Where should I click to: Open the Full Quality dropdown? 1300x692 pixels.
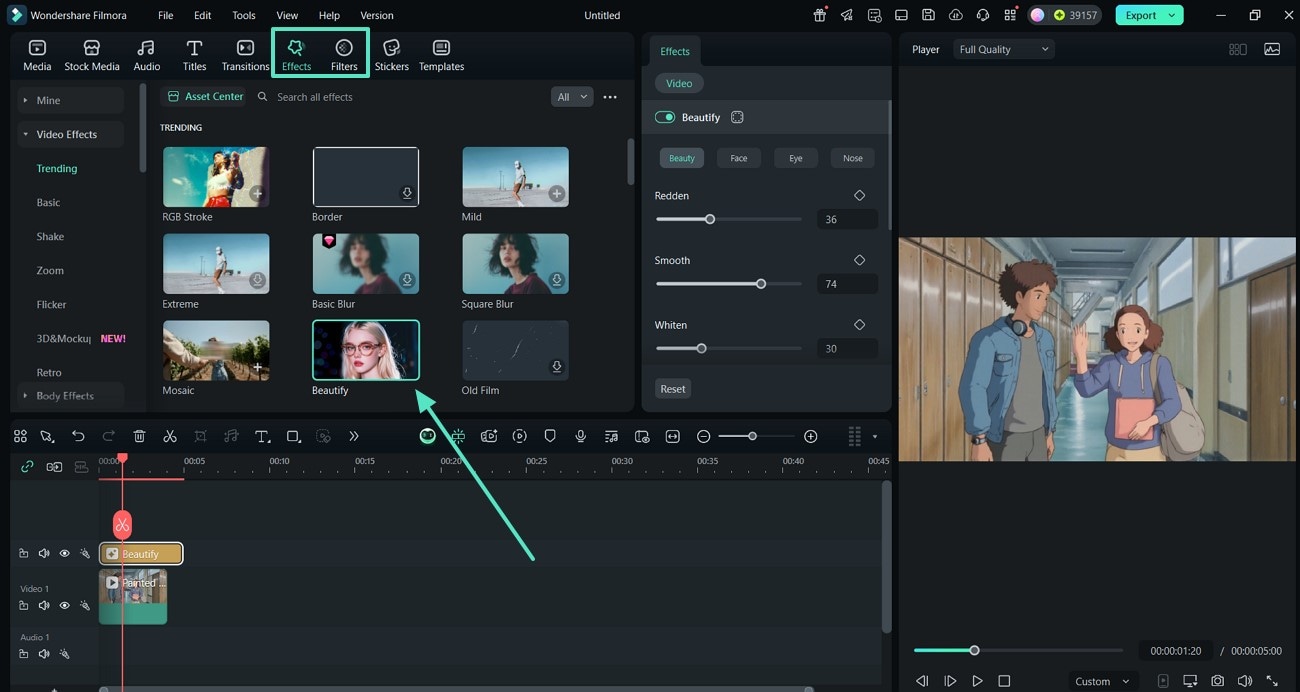[1004, 49]
